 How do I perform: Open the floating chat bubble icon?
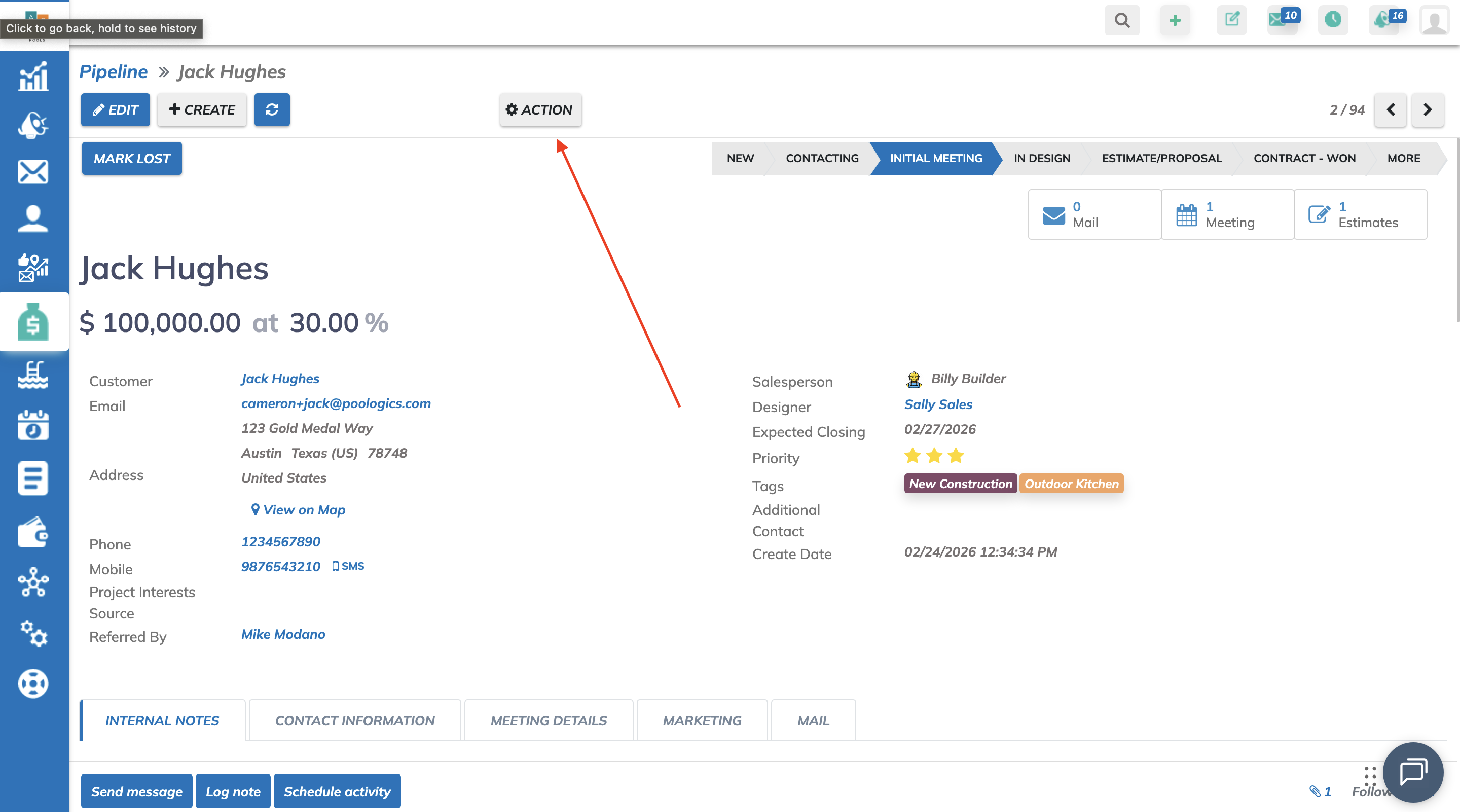[1412, 772]
